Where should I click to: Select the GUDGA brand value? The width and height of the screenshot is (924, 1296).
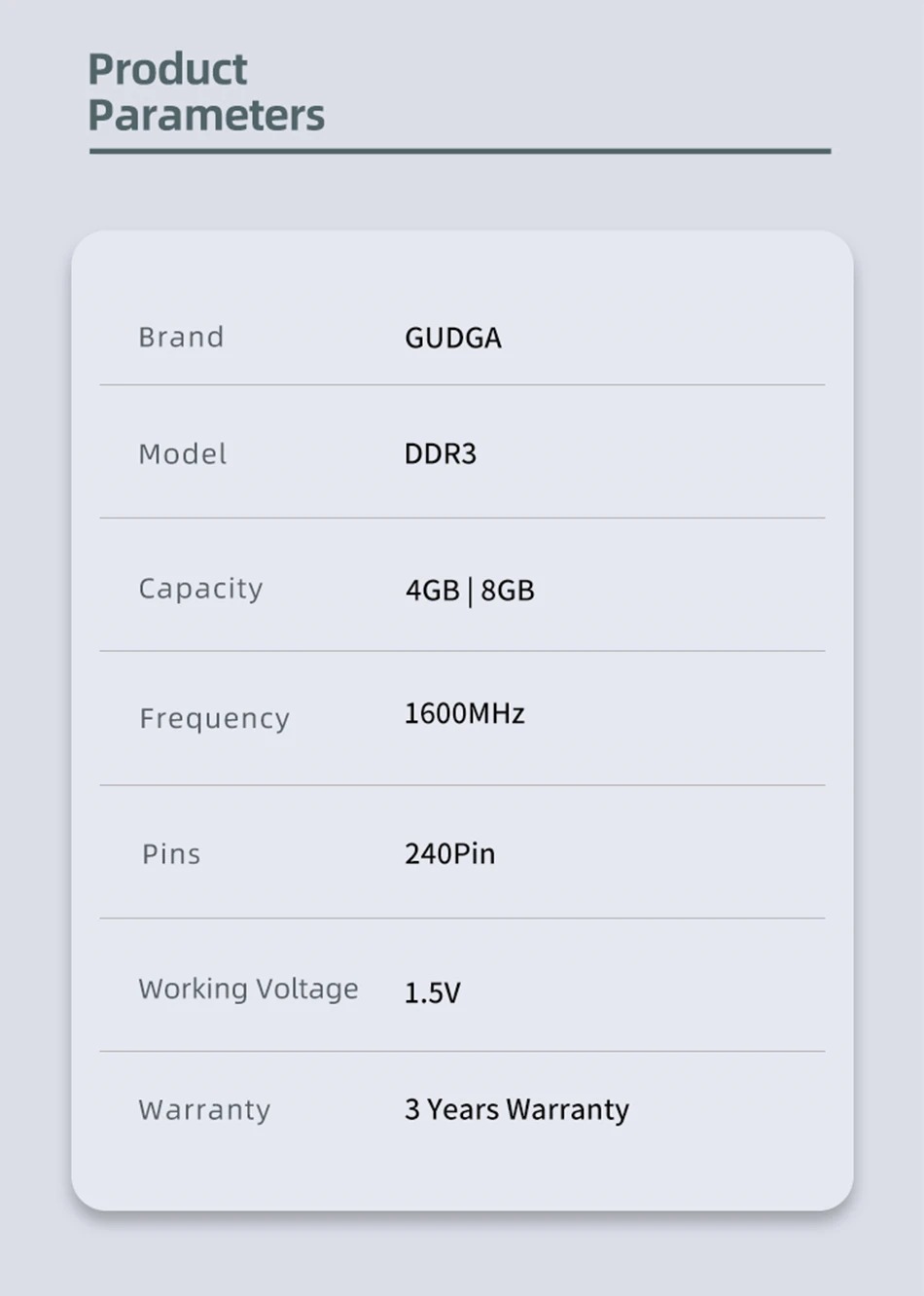point(452,338)
